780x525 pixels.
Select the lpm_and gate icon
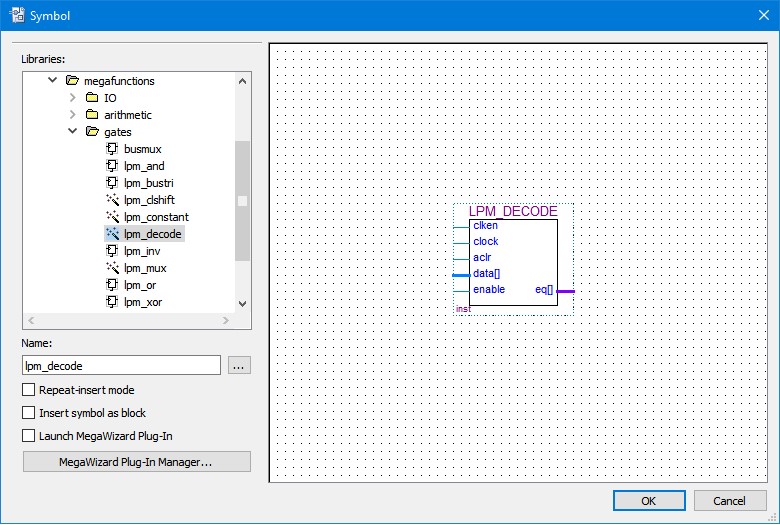point(112,166)
